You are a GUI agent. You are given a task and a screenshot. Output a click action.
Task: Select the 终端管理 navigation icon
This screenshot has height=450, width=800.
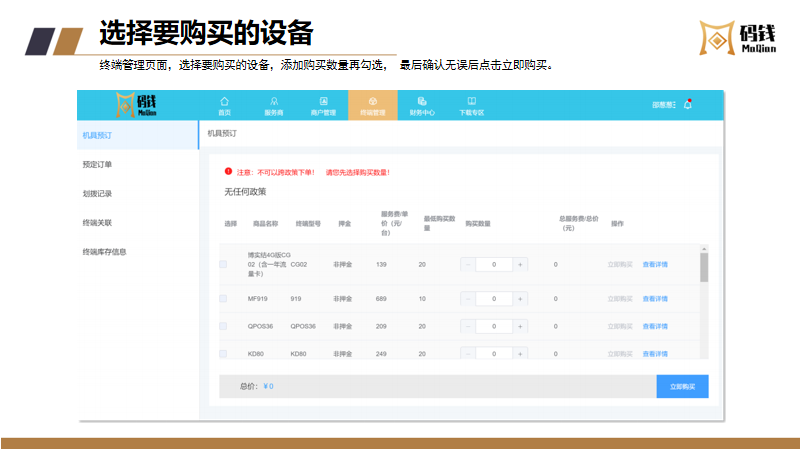pos(372,101)
